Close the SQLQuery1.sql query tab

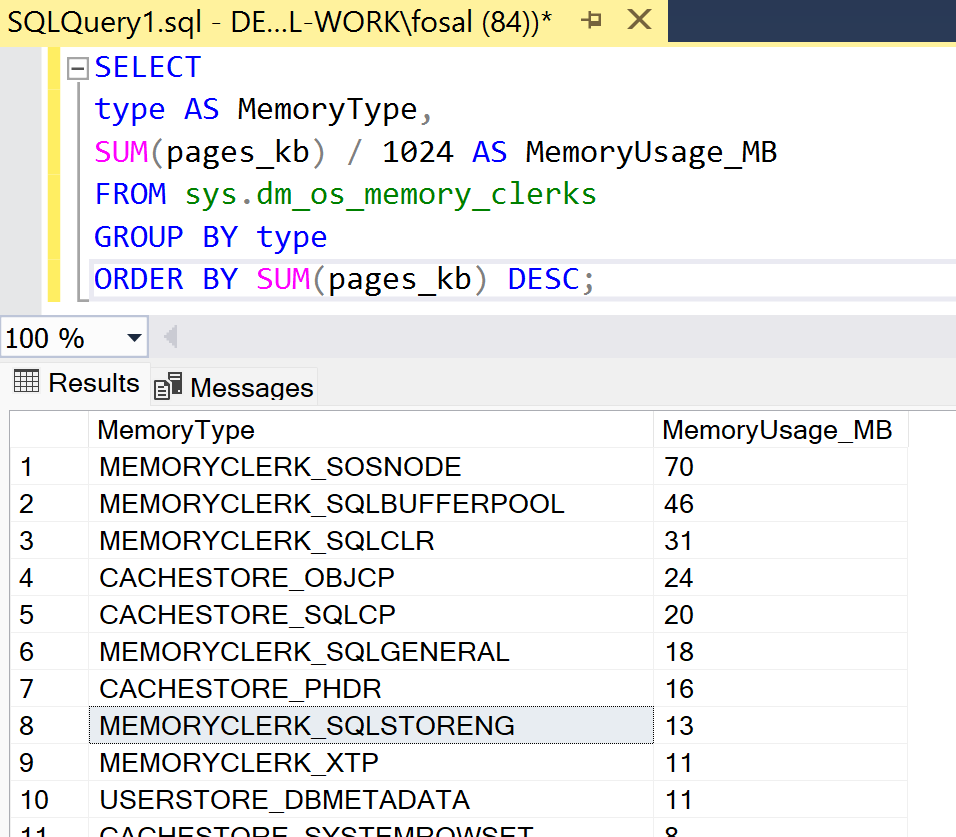[640, 20]
